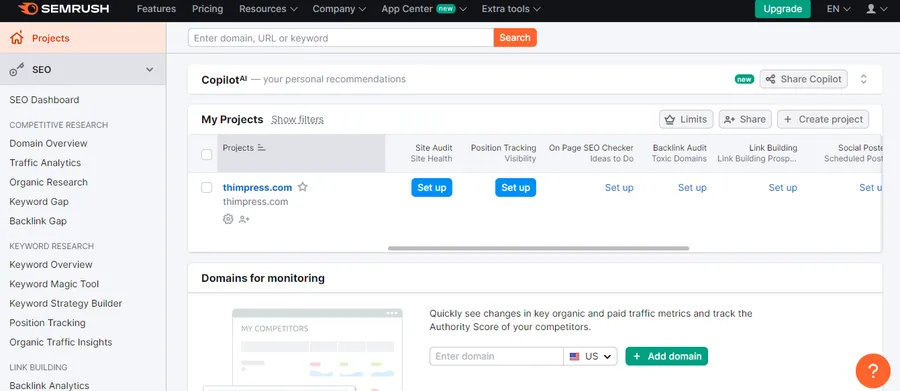Open Keyword Overview in sidebar

tap(51, 265)
